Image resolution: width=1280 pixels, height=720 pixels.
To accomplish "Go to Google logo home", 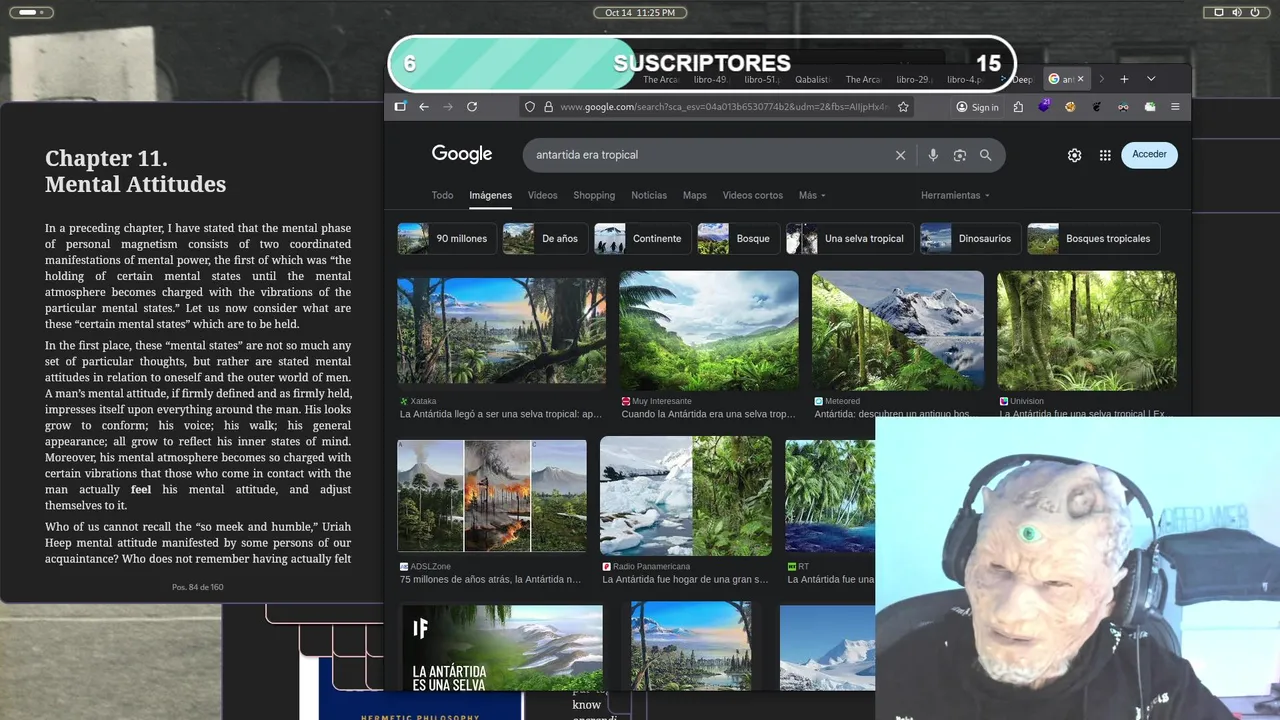I will tap(462, 154).
